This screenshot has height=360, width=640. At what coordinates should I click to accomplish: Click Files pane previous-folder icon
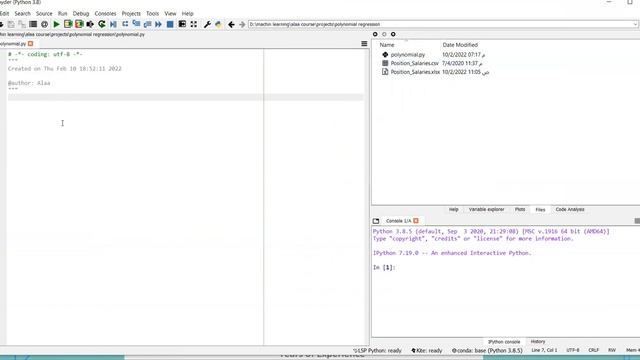coord(375,34)
